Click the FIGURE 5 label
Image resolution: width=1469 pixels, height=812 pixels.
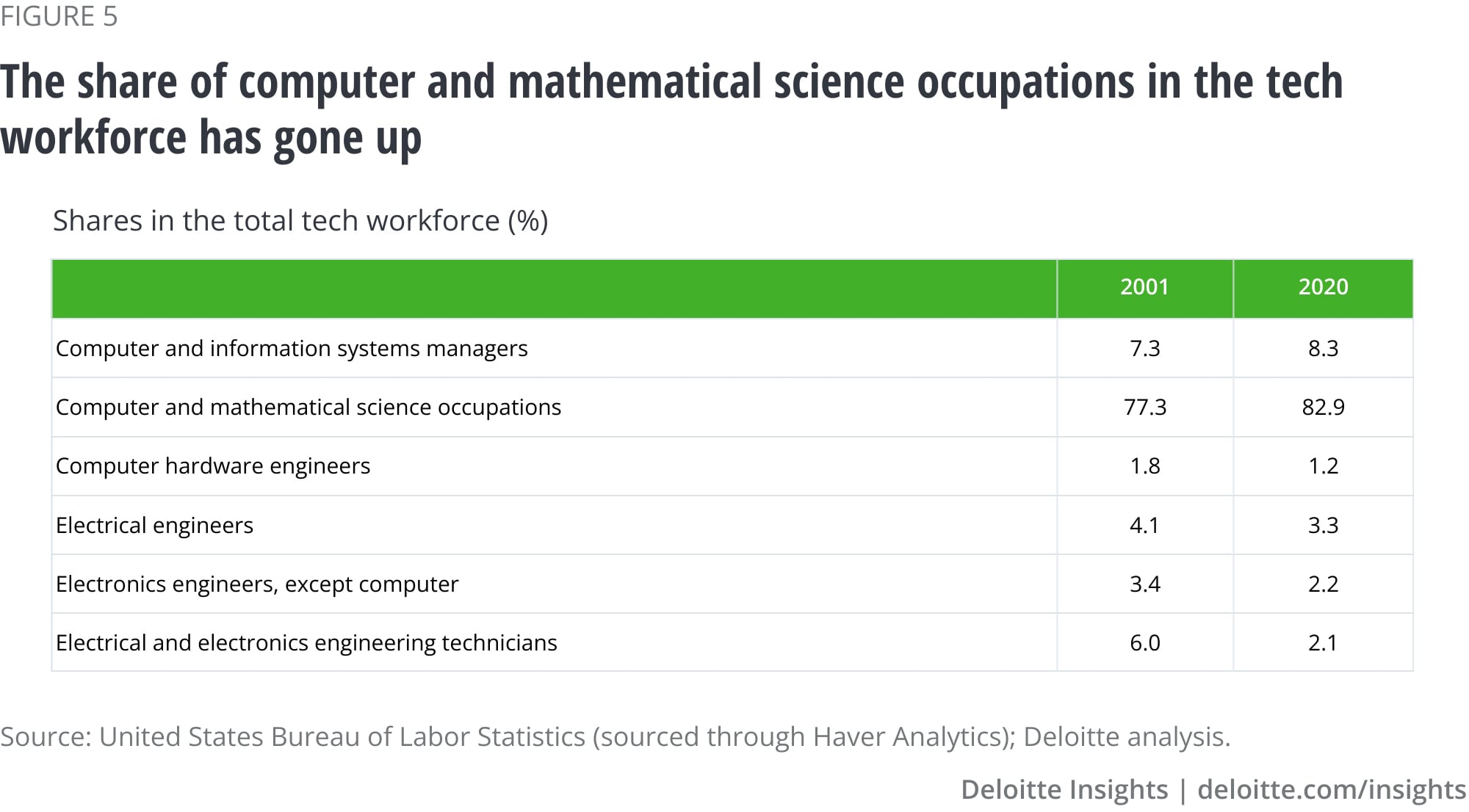pos(59,16)
